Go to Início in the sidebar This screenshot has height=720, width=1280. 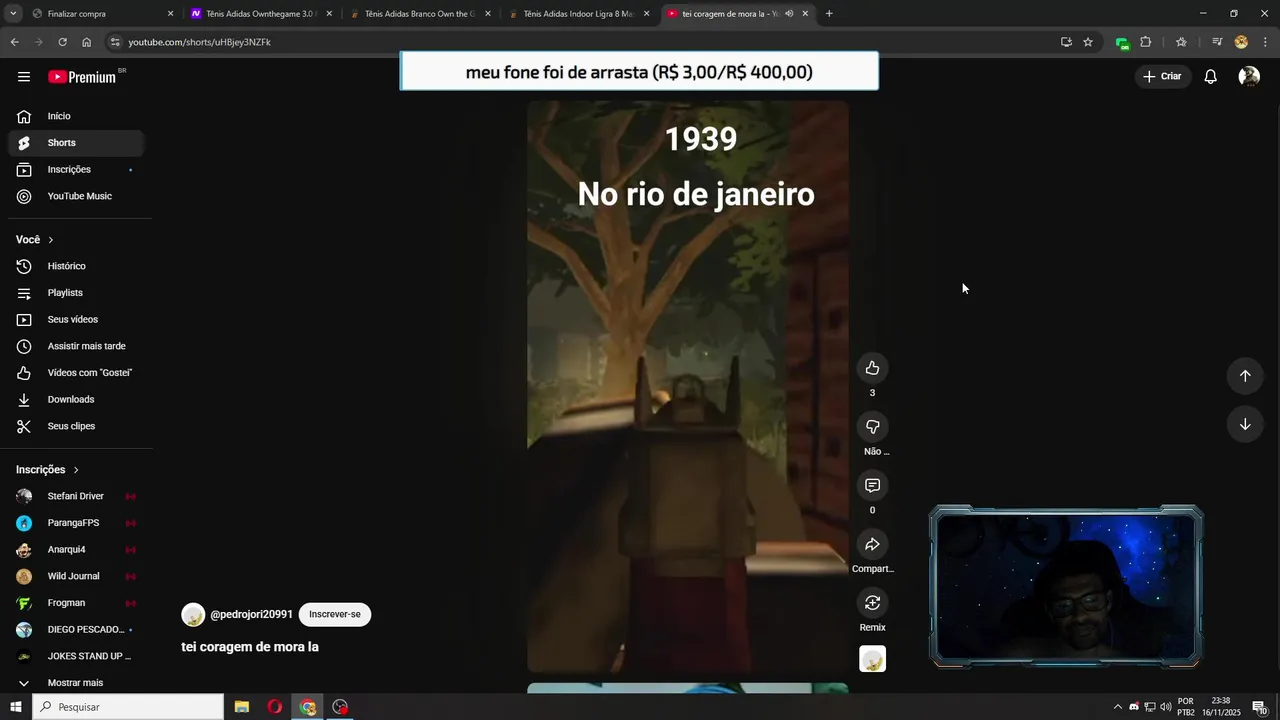point(76,116)
